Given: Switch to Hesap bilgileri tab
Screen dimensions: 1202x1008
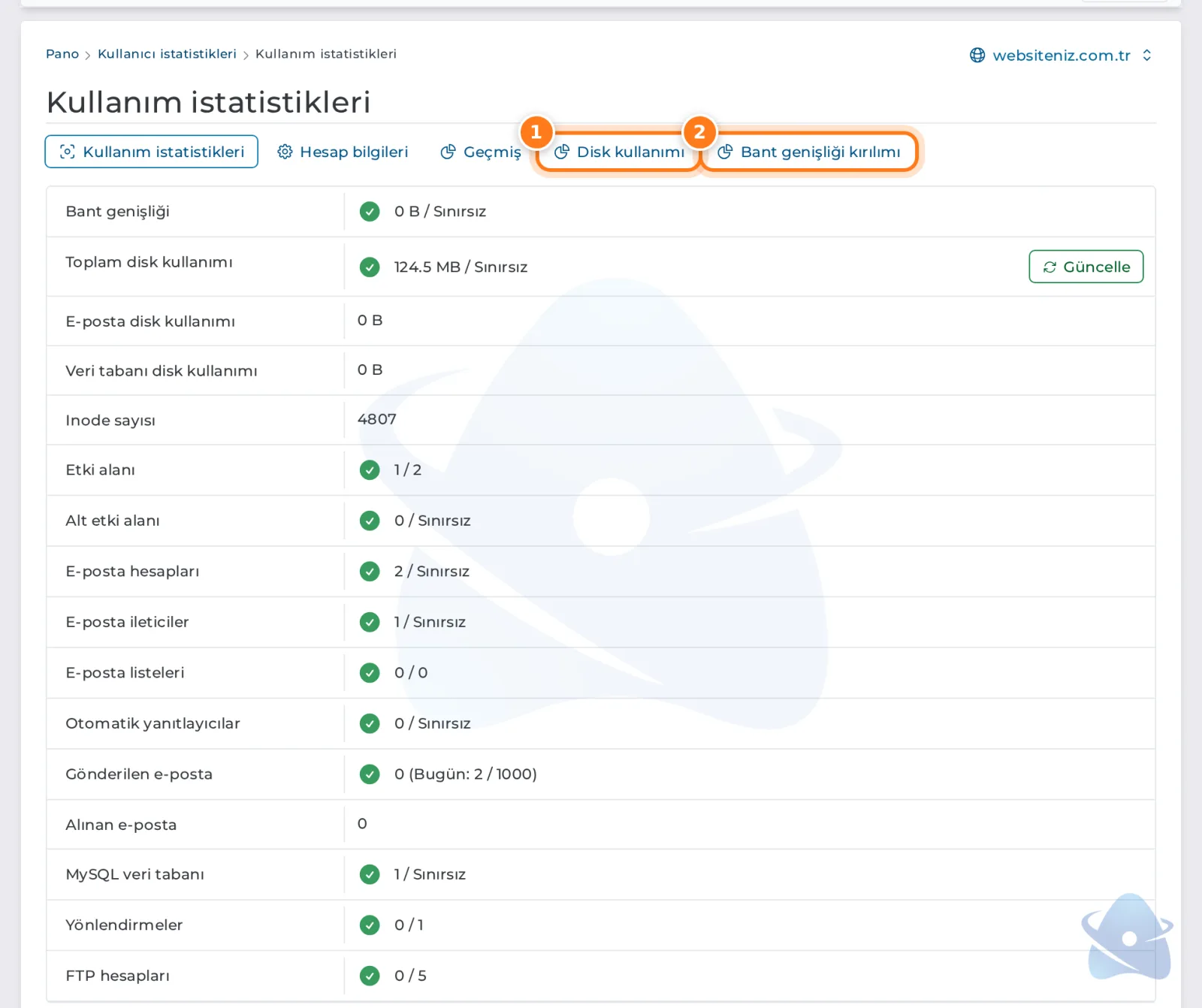Looking at the screenshot, I should tap(343, 152).
